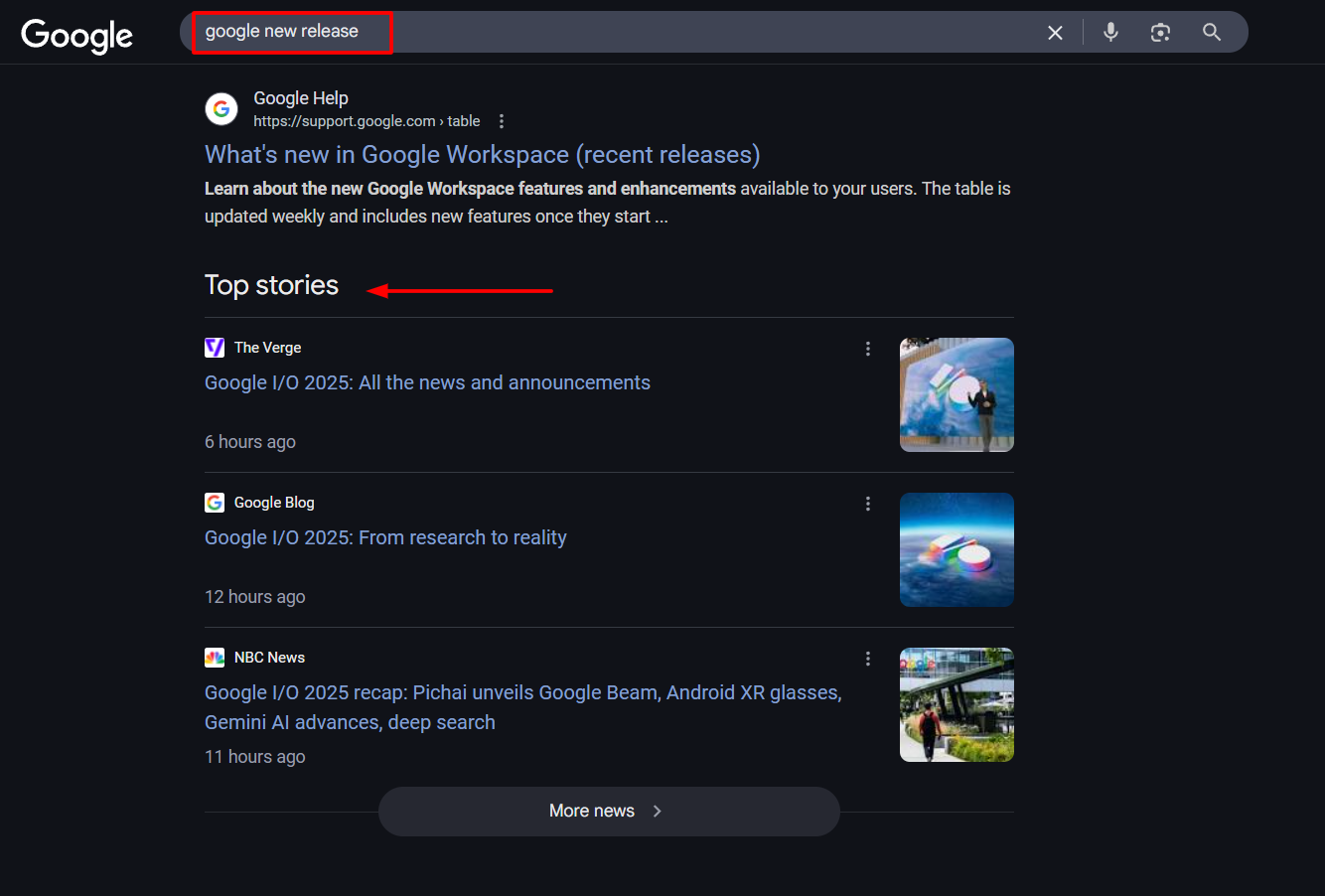1325x896 pixels.
Task: Open NBC News Google I/O recap article
Action: pos(523,707)
